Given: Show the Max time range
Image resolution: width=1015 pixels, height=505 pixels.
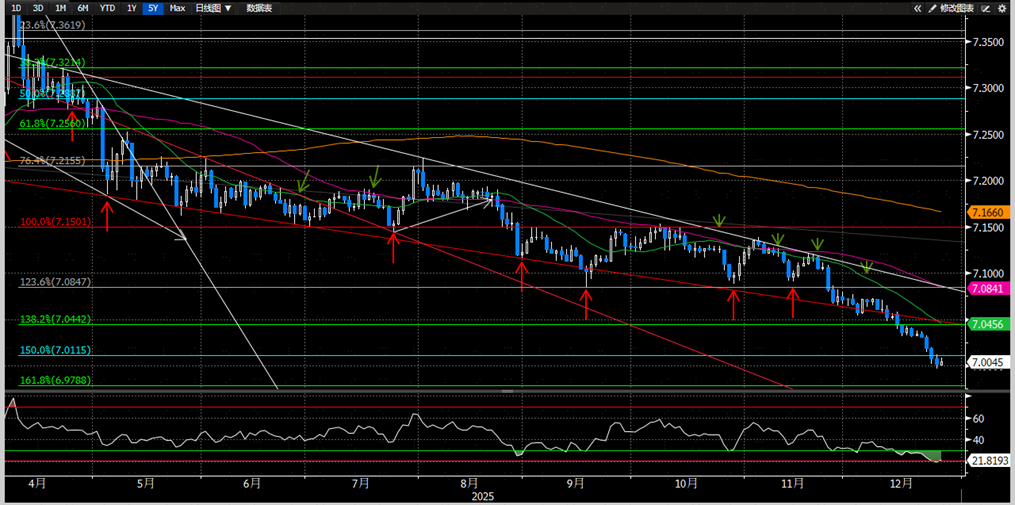Looking at the screenshot, I should click(177, 8).
